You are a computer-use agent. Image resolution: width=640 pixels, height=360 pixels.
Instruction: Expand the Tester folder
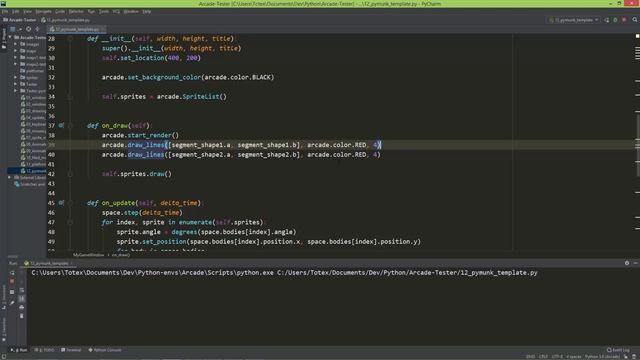click(16, 84)
